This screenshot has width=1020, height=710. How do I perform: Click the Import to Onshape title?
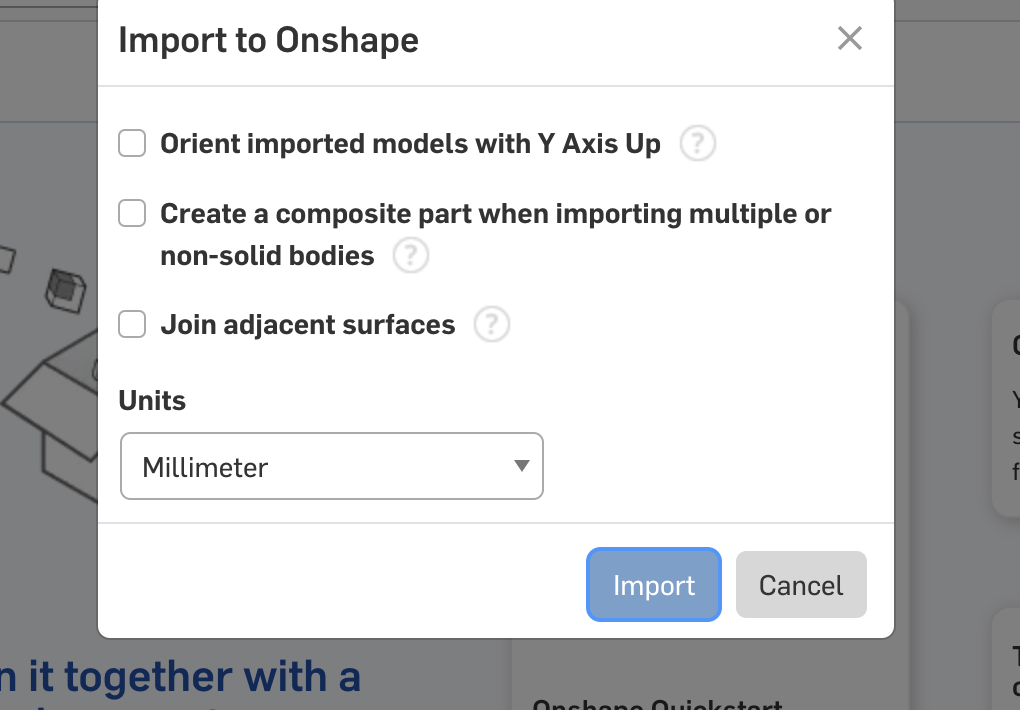pos(269,40)
